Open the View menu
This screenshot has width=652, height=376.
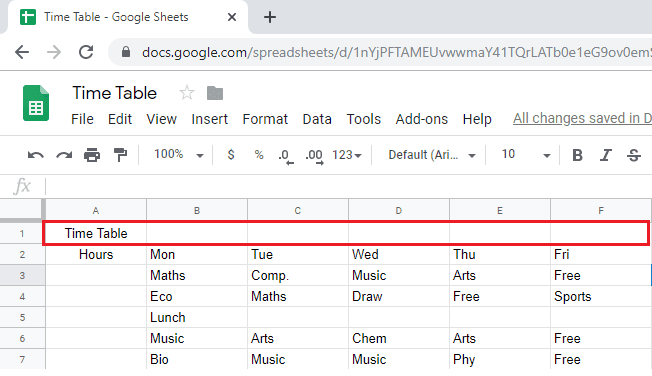pyautogui.click(x=161, y=119)
